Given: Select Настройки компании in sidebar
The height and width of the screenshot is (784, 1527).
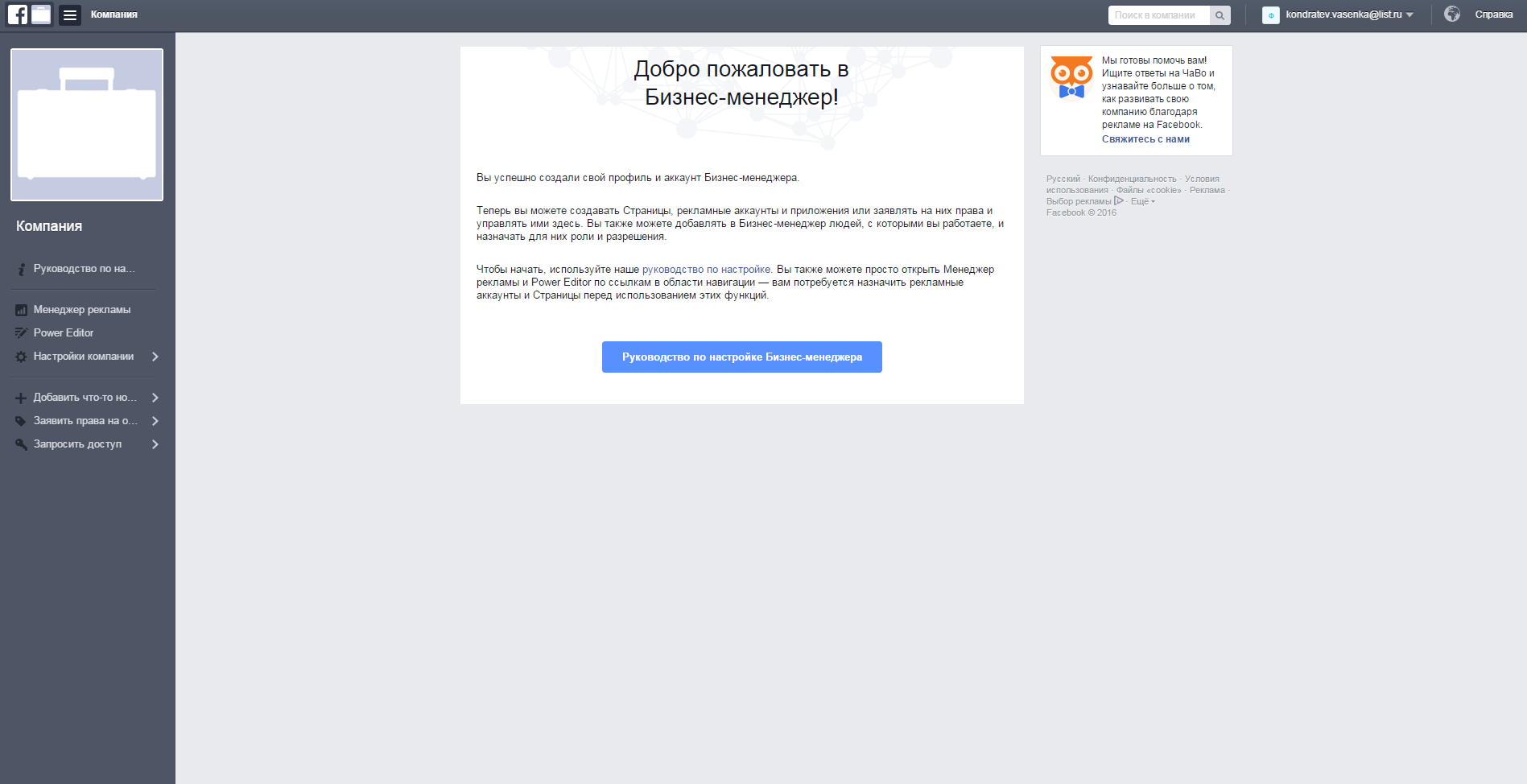Looking at the screenshot, I should pyautogui.click(x=85, y=357).
